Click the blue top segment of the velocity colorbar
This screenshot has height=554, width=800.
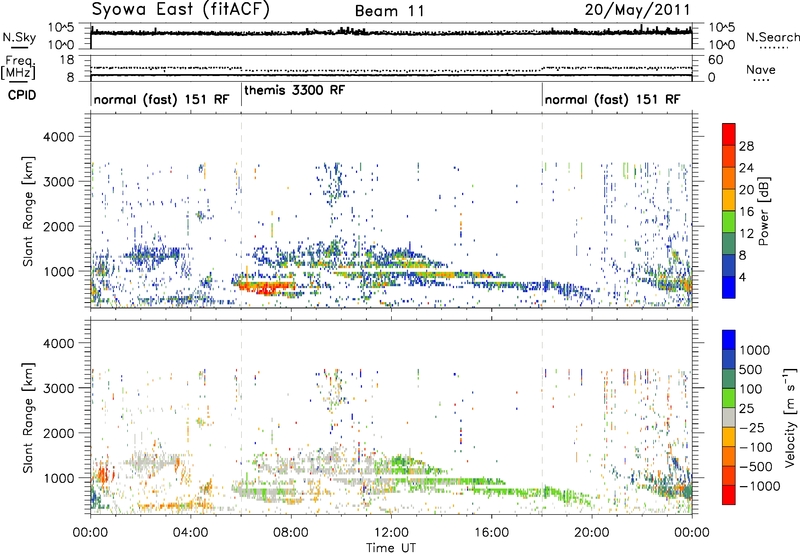click(729, 340)
